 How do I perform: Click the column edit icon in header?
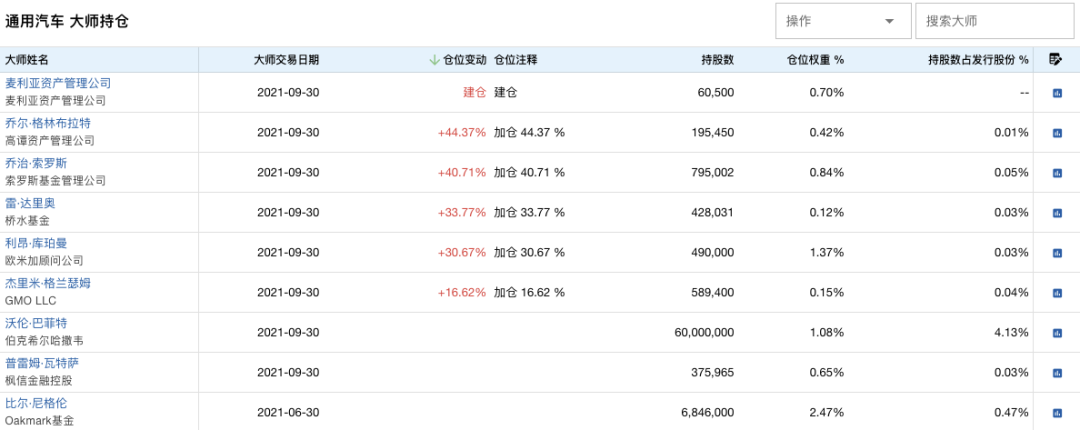pyautogui.click(x=1056, y=59)
